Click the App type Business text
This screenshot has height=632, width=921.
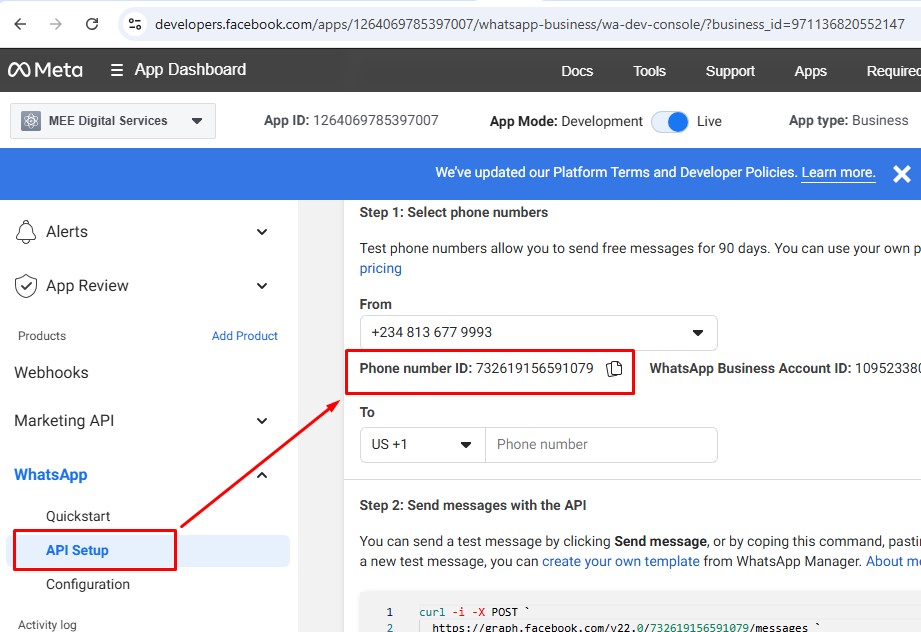[848, 120]
